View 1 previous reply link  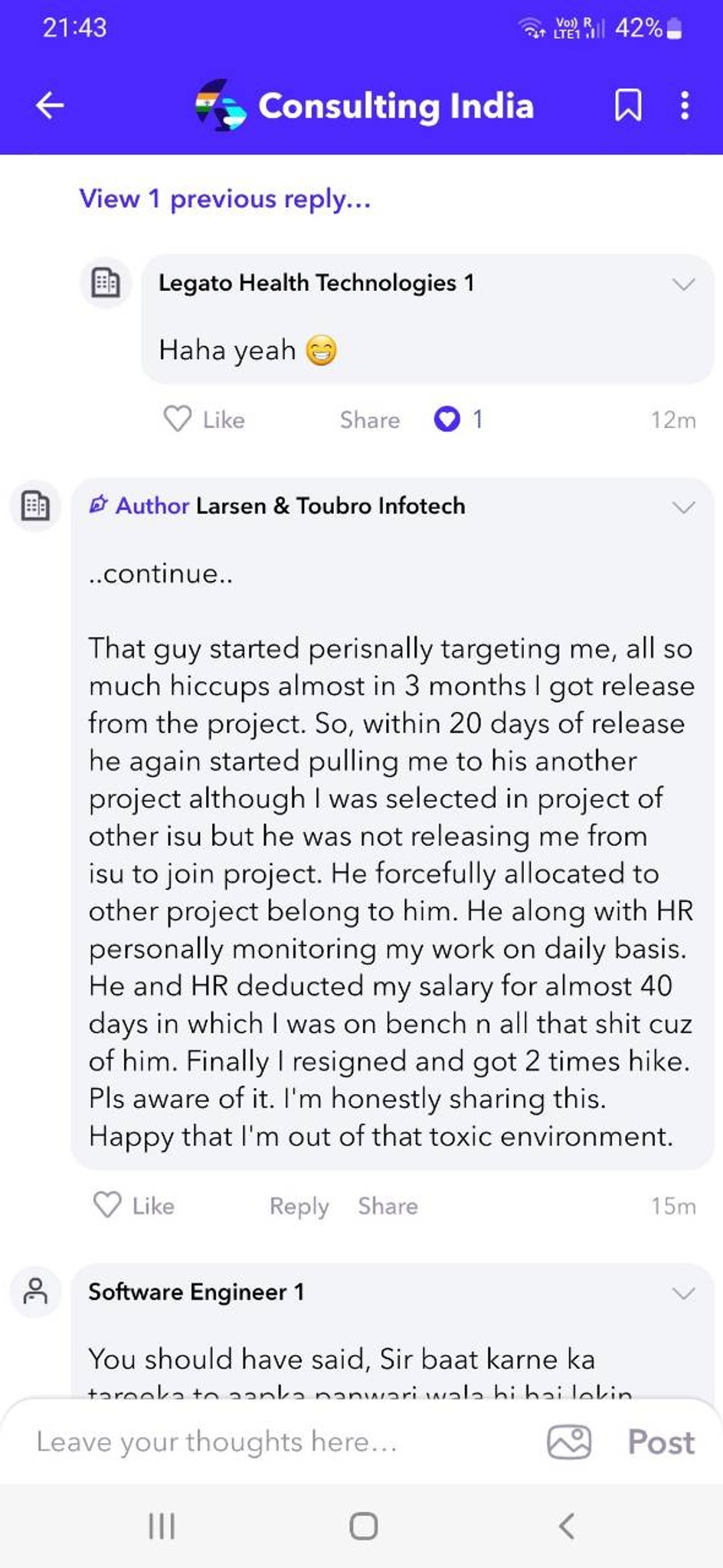[x=225, y=199]
